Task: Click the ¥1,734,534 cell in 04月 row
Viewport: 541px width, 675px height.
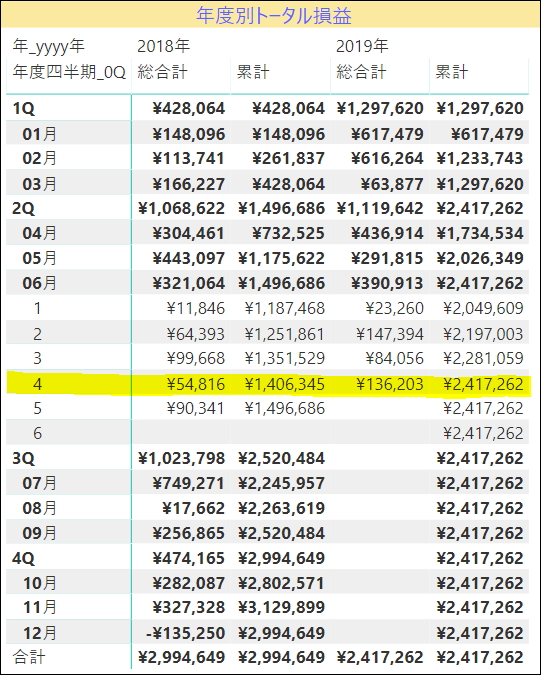Action: pos(480,233)
